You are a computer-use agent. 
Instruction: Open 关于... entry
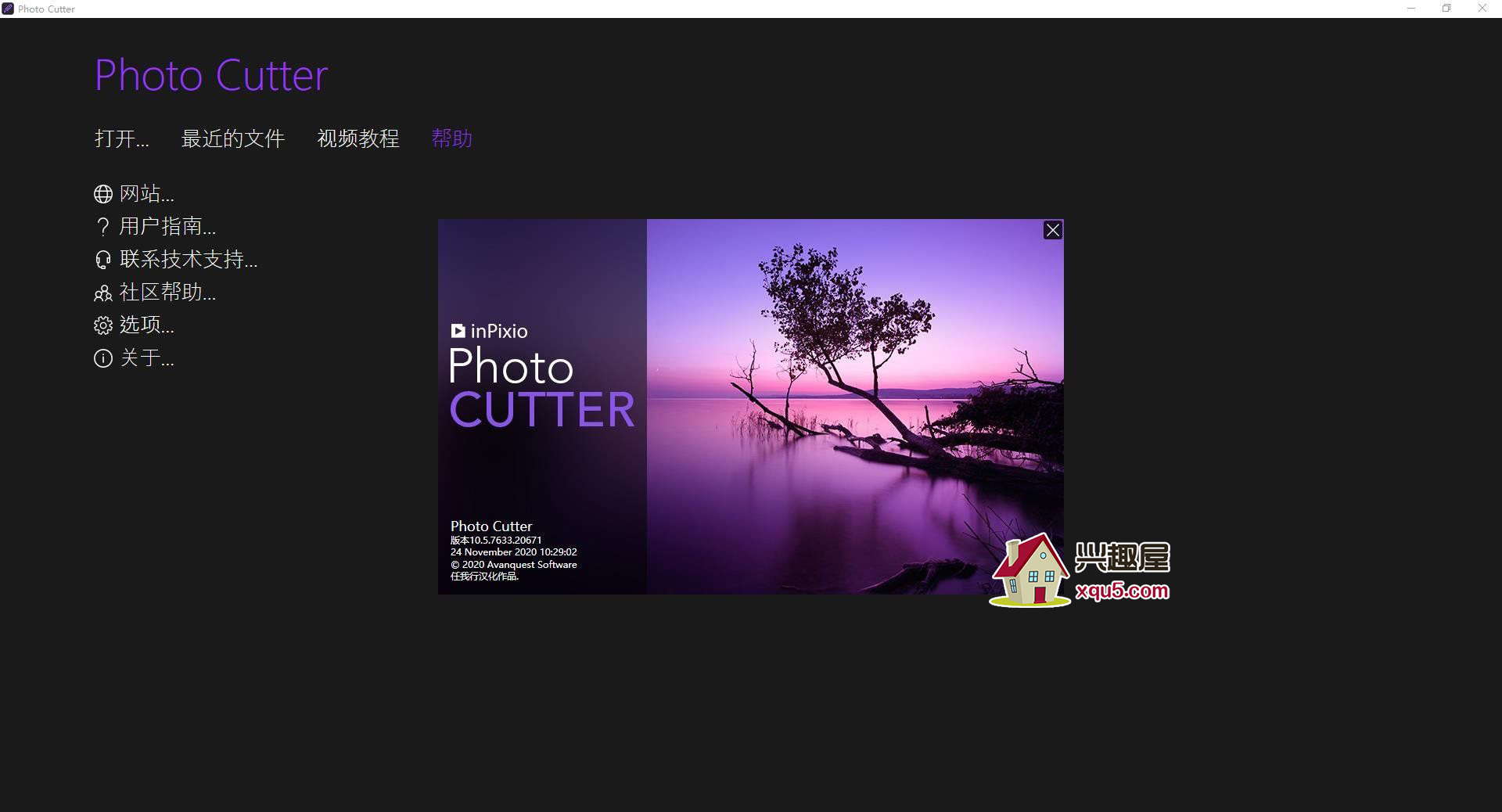(147, 357)
